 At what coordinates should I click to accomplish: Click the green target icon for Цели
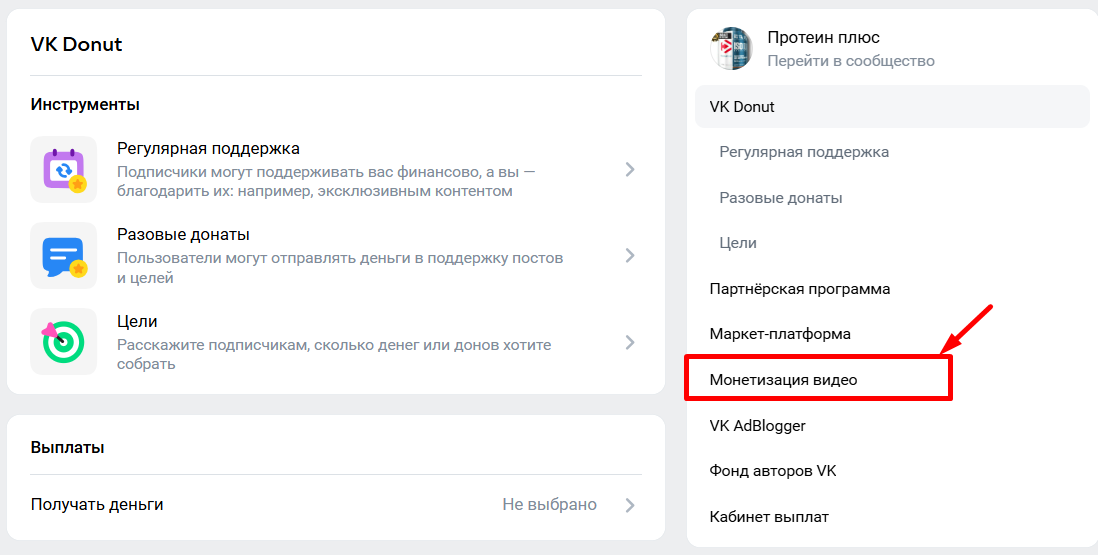tap(64, 342)
